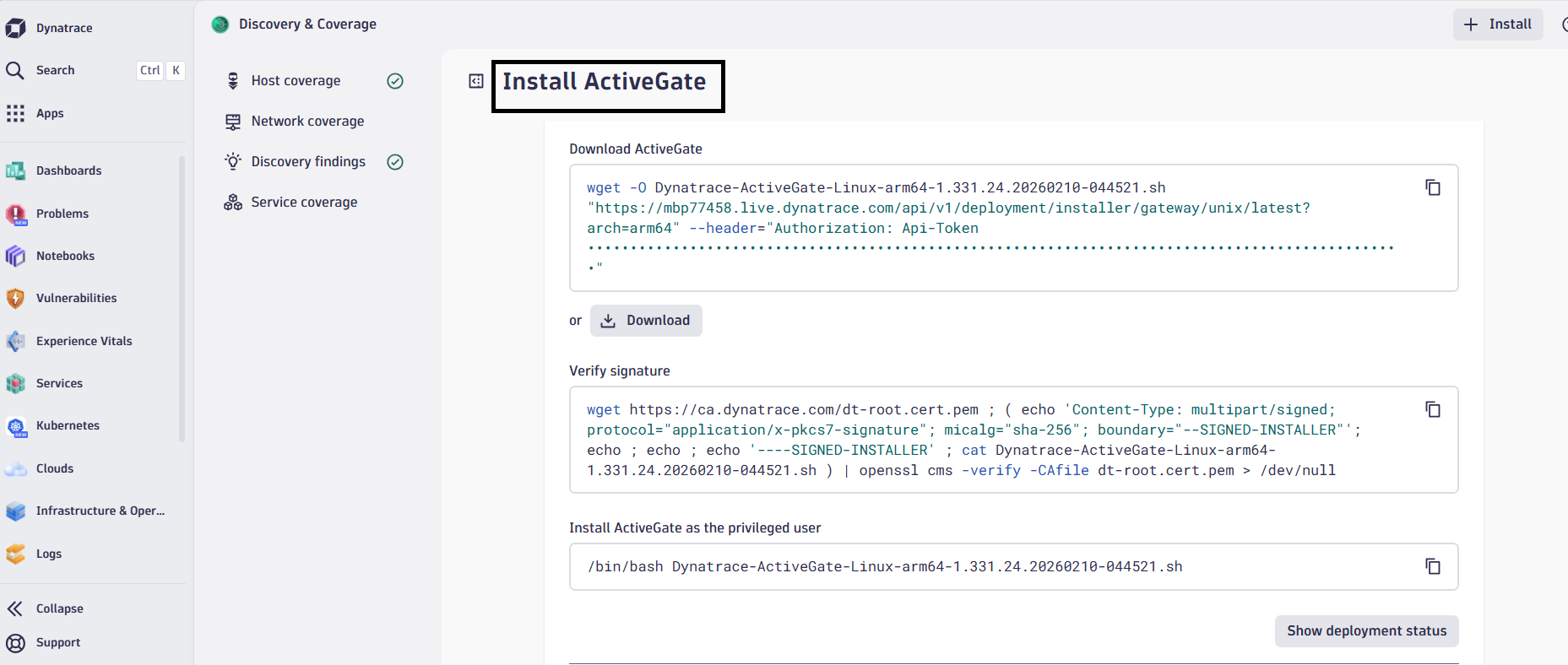Screen dimensions: 1568x665
Task: Click the Install button at top right
Action: tap(1498, 24)
